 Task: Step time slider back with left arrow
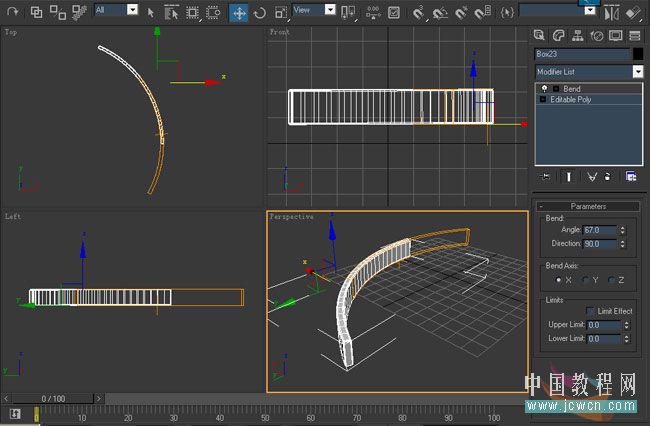[x=6, y=399]
